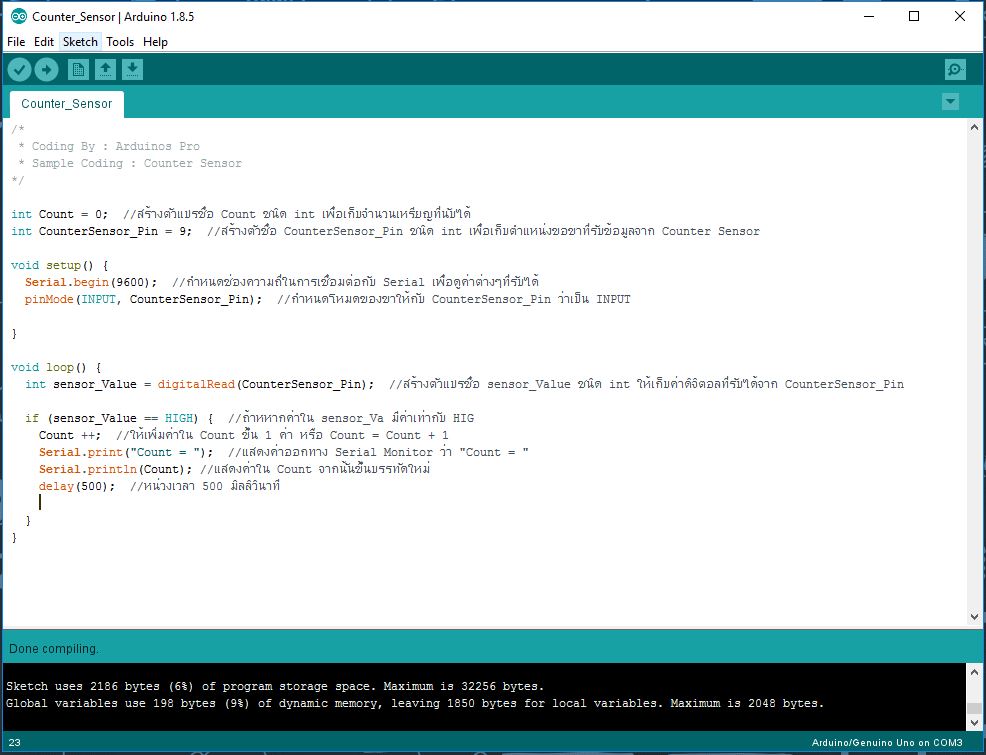986x755 pixels.
Task: Expand the editor scrollbar's down arrow
Action: [x=975, y=616]
